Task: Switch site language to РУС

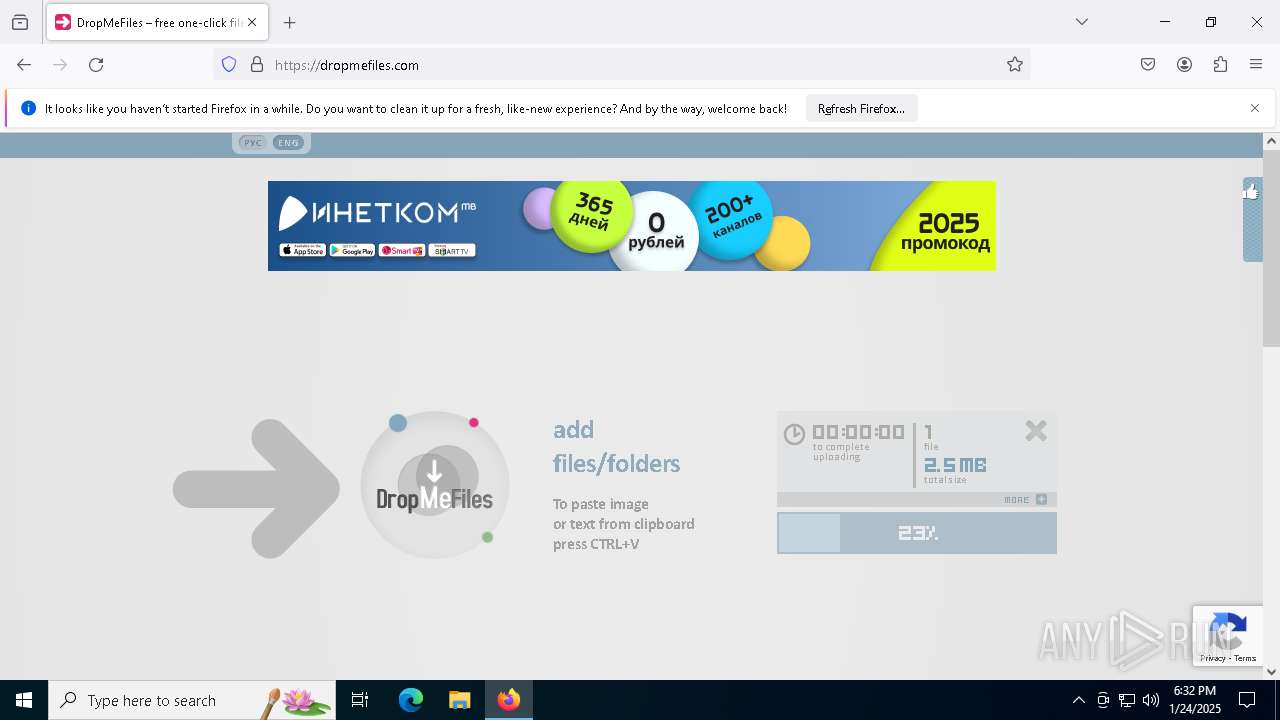Action: point(253,143)
